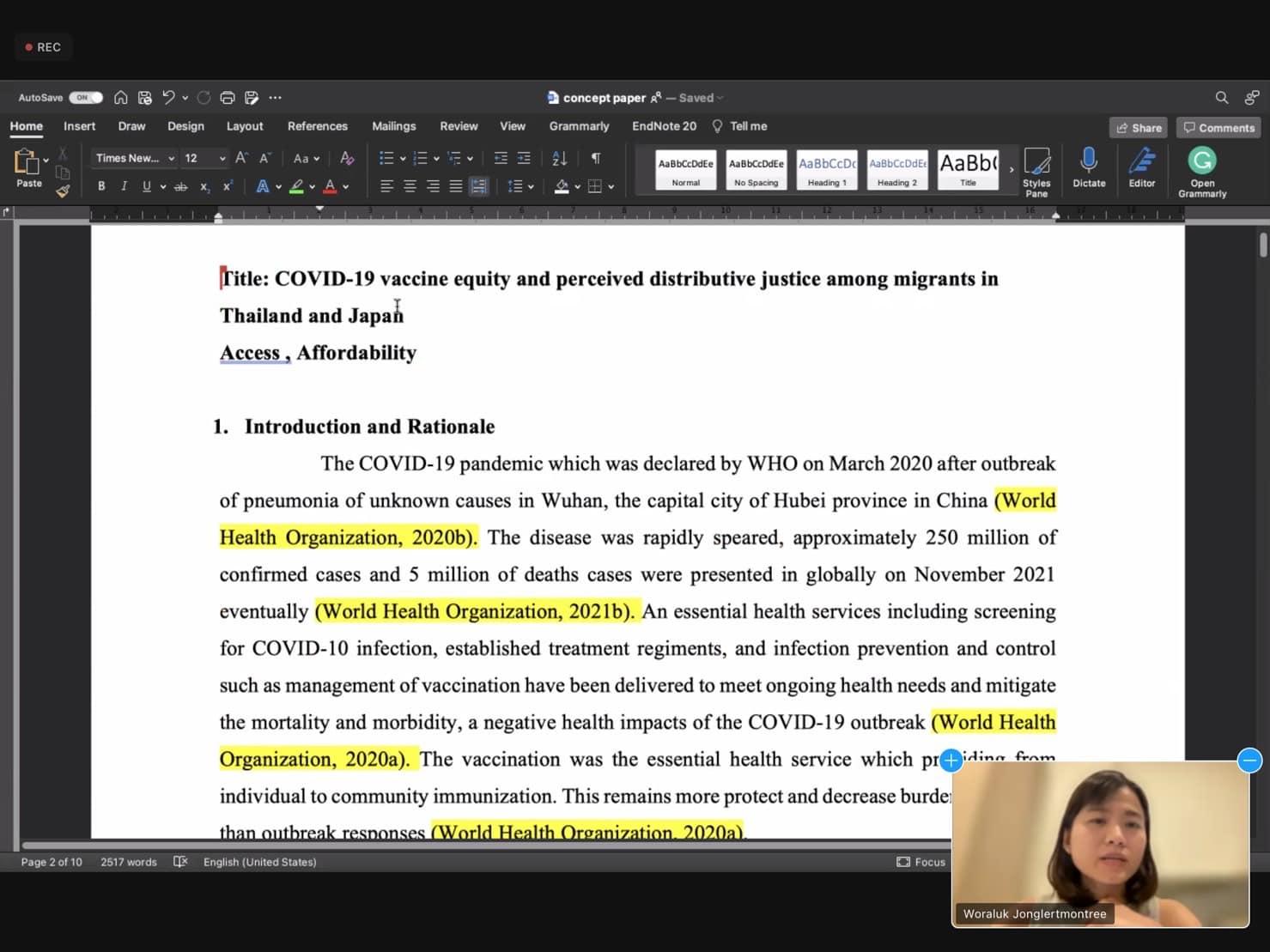This screenshot has height=952, width=1270.
Task: Start dictation with the Dictate microphone
Action: (1089, 167)
